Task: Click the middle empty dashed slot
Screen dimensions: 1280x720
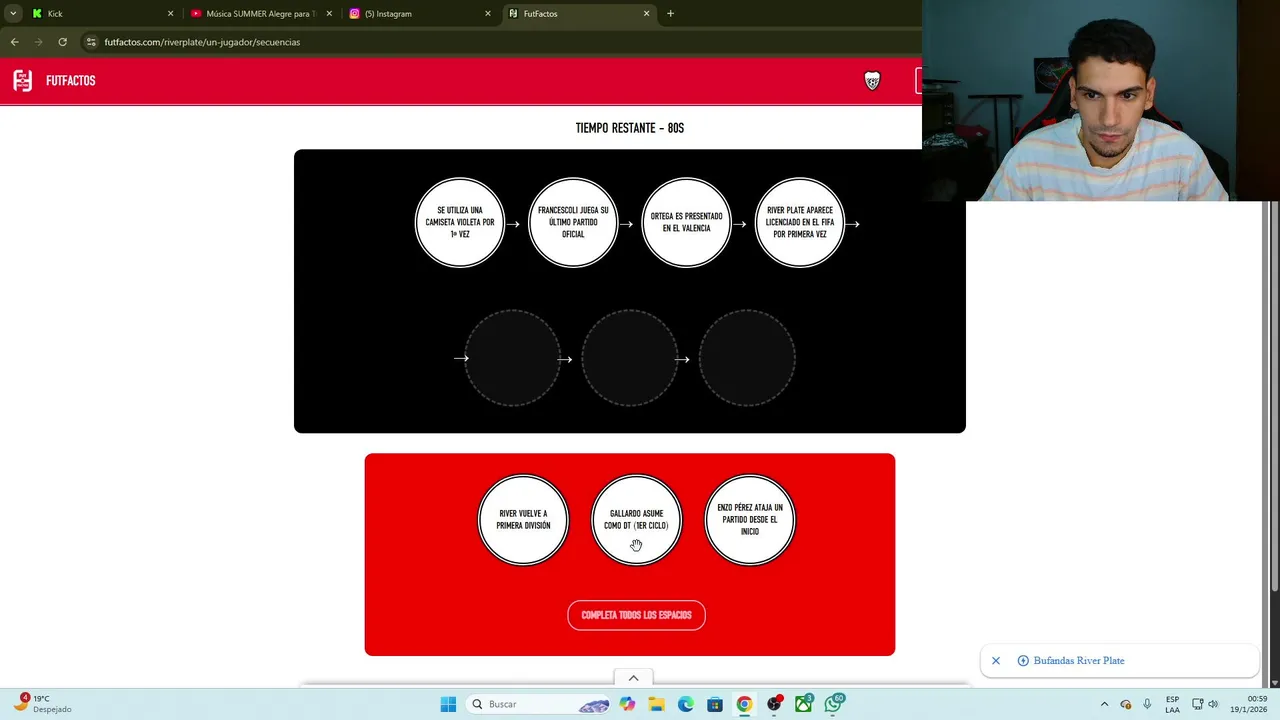Action: (x=630, y=358)
